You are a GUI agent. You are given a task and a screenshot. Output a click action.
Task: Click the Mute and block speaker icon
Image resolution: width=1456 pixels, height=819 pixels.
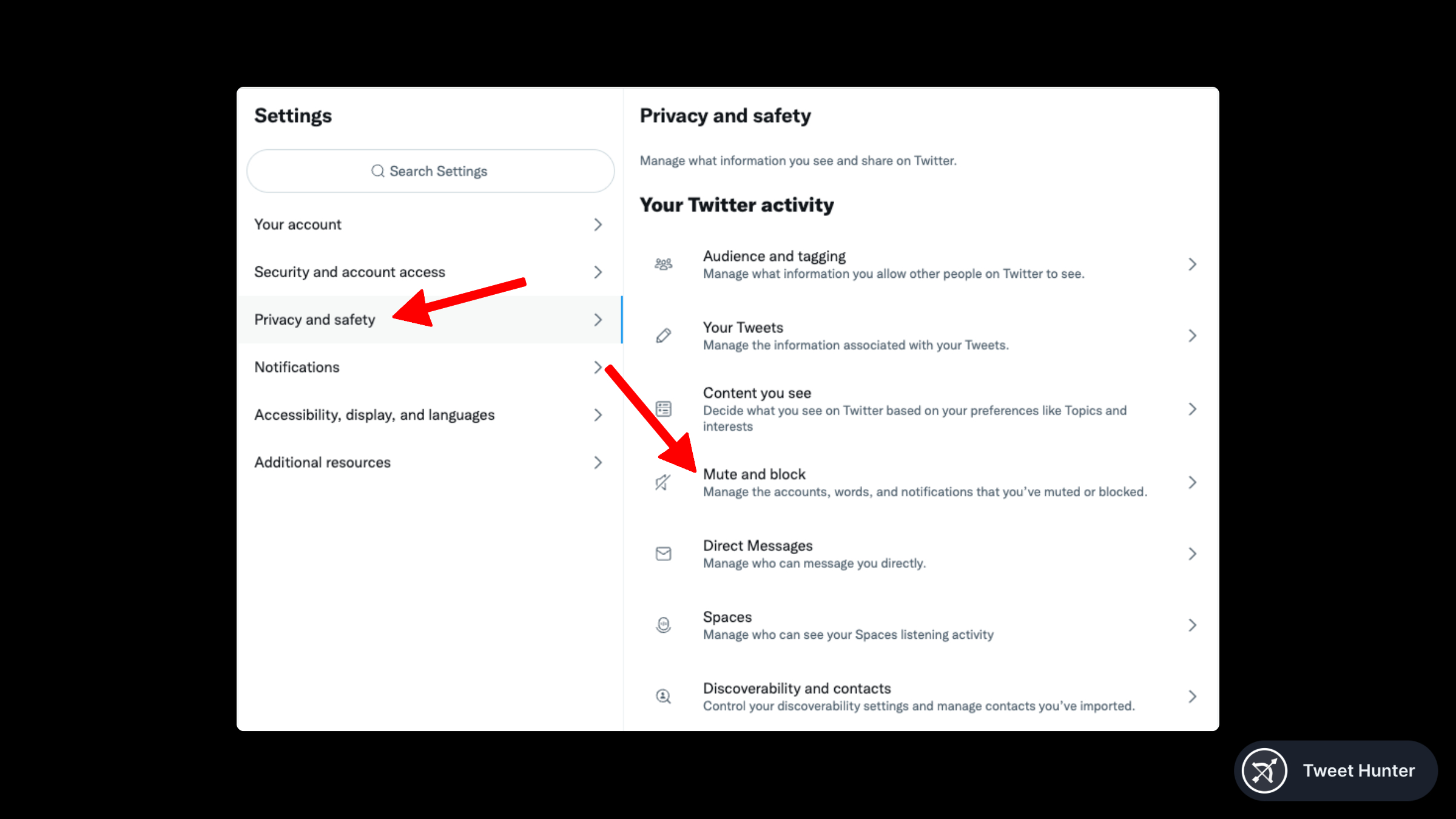coord(662,483)
